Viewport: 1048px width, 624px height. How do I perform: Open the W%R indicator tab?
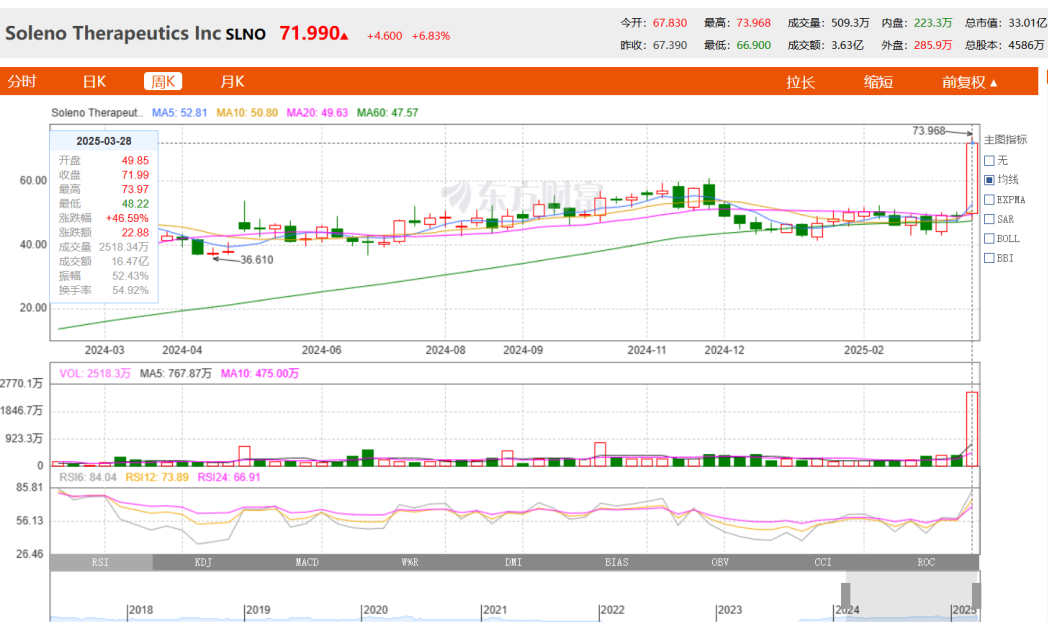[410, 563]
